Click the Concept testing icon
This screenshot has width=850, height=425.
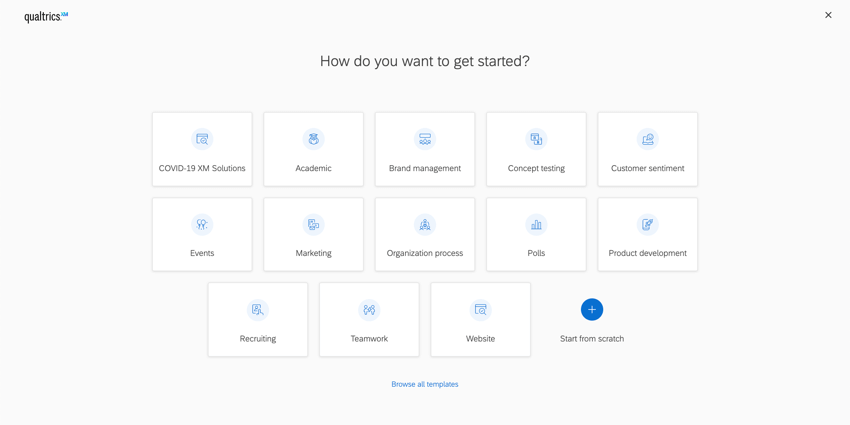536,139
